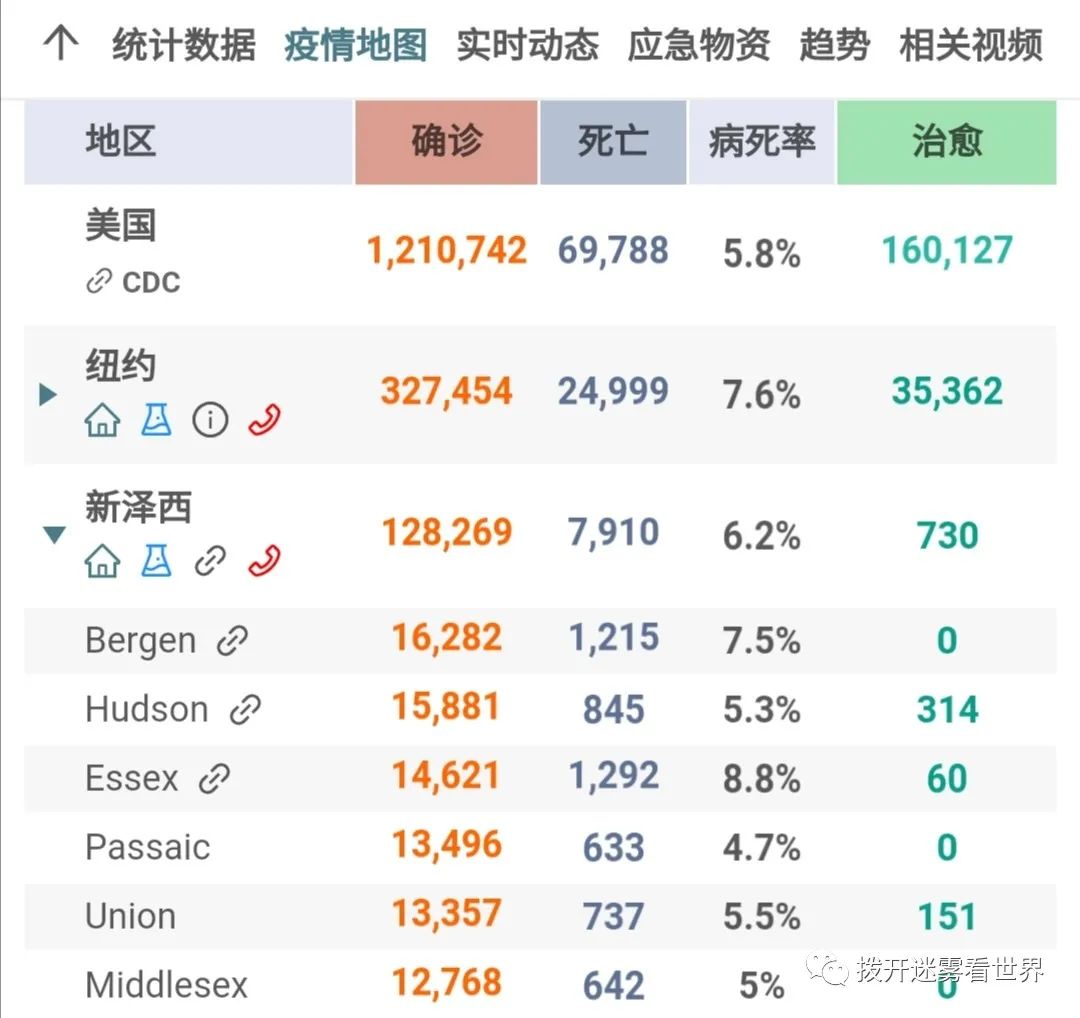Tap the up arrow icon in the top bar
This screenshot has width=1080, height=1018.
point(62,44)
